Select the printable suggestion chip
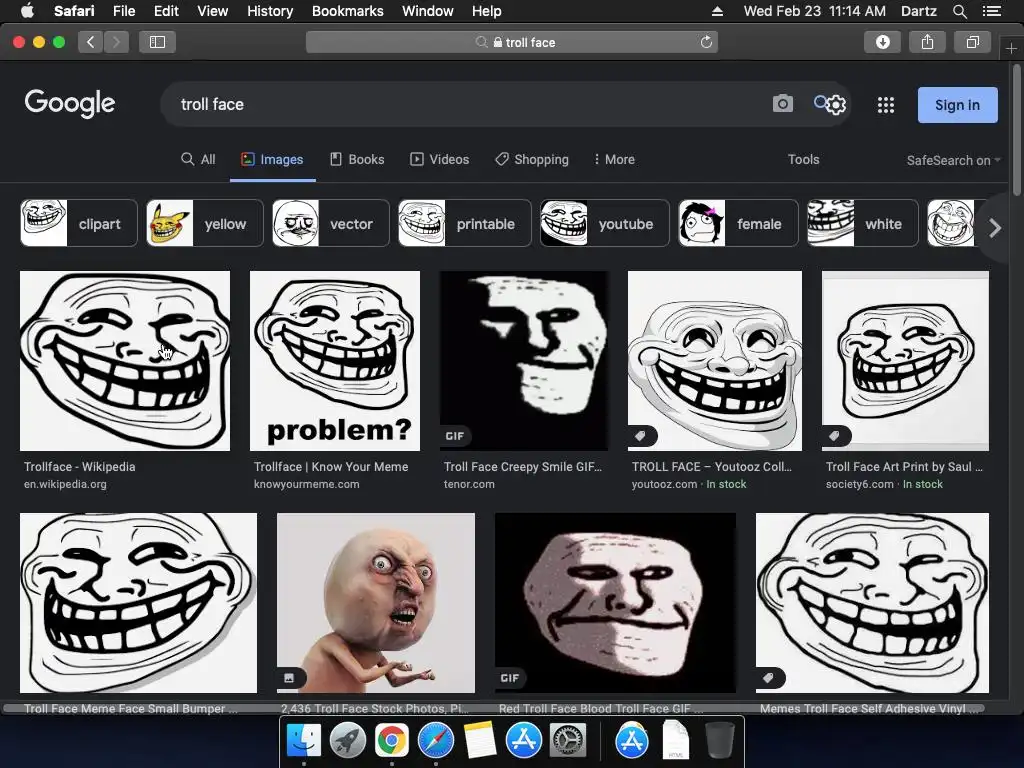The image size is (1024, 768). click(x=464, y=223)
